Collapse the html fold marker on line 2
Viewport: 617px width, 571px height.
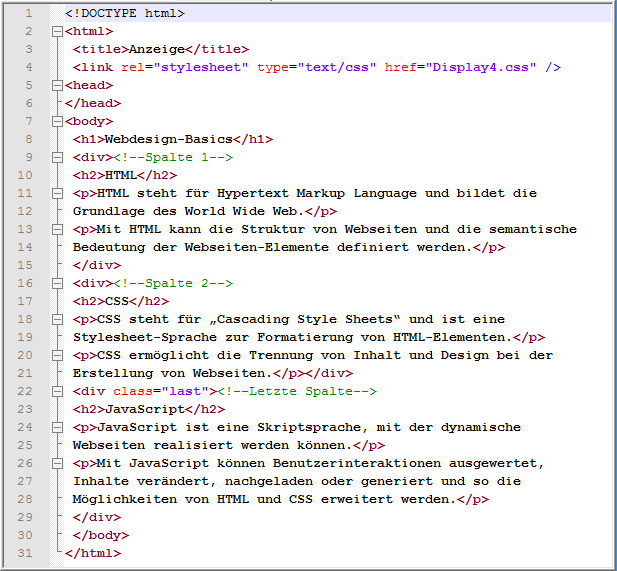coord(57,31)
